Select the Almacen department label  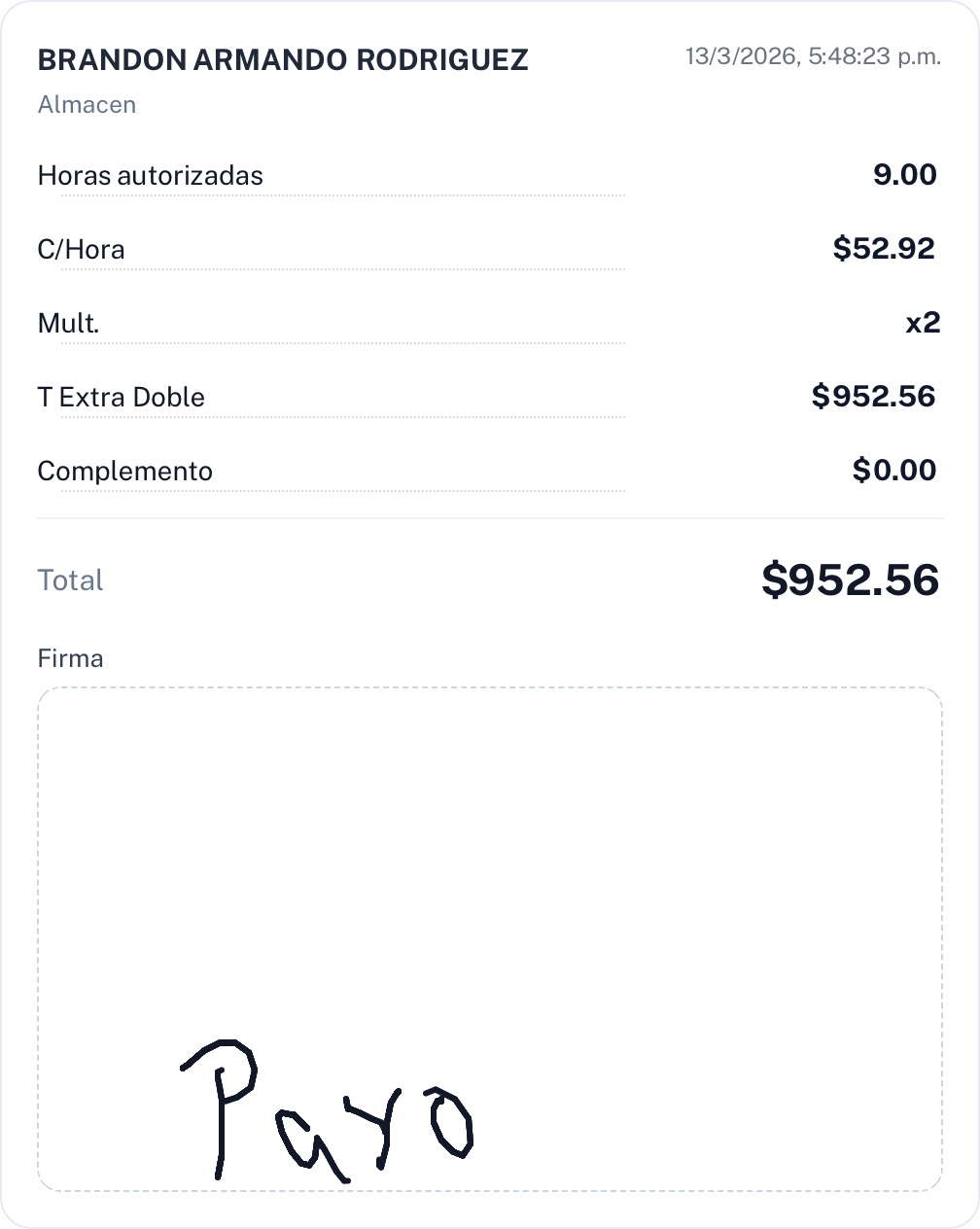[x=87, y=105]
